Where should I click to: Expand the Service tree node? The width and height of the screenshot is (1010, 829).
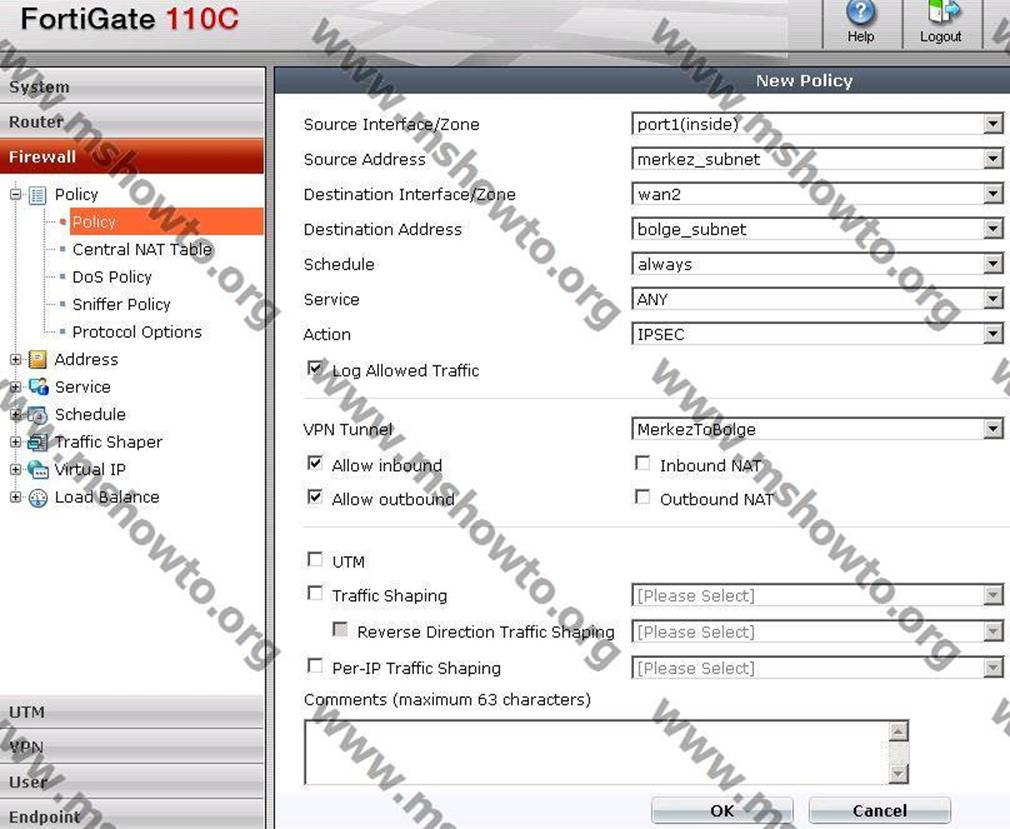coord(15,386)
